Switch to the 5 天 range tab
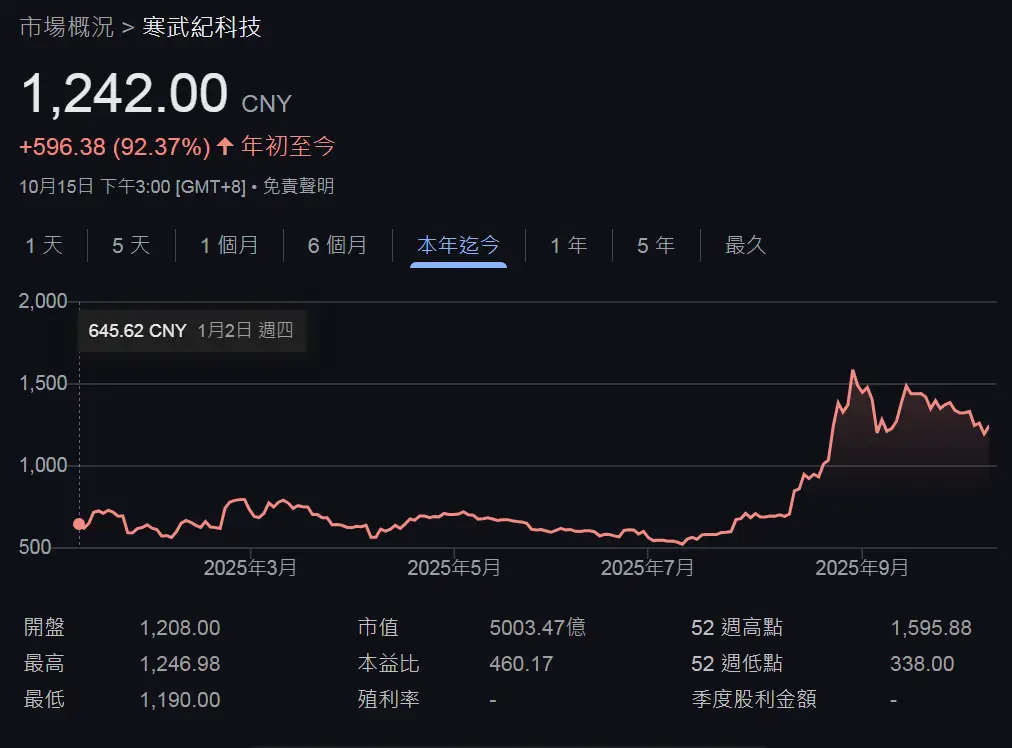Screen dimensions: 1012x748 (x=131, y=245)
